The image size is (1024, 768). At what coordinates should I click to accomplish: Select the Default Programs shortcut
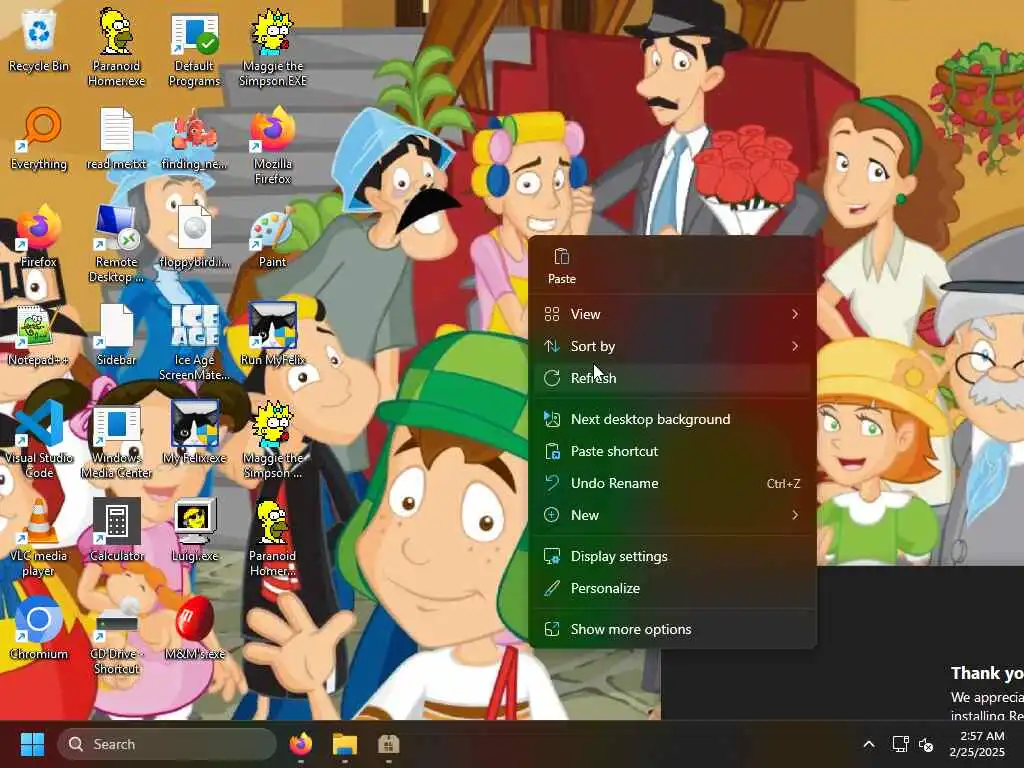point(195,49)
